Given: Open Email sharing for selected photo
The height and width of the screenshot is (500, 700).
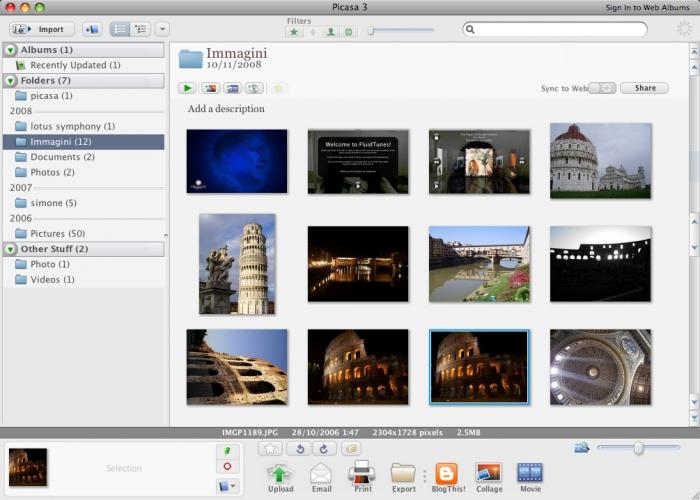Looking at the screenshot, I should click(320, 473).
